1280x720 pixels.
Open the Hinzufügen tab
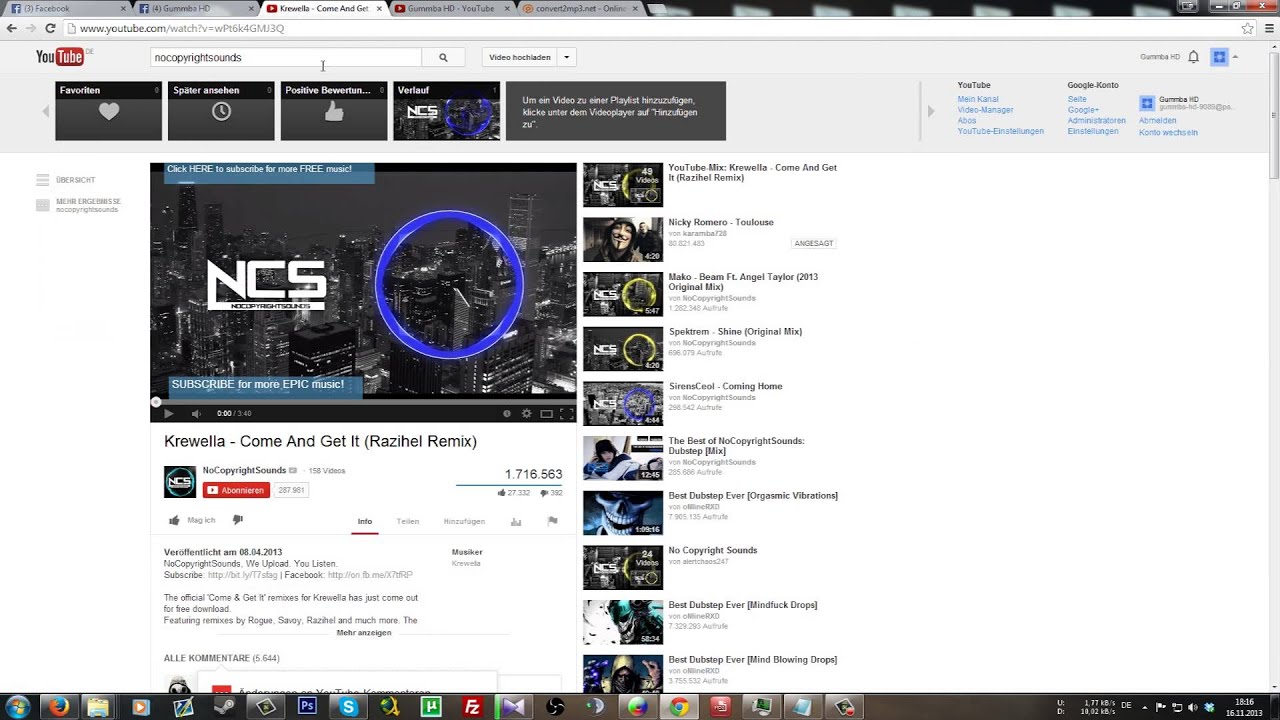[464, 521]
